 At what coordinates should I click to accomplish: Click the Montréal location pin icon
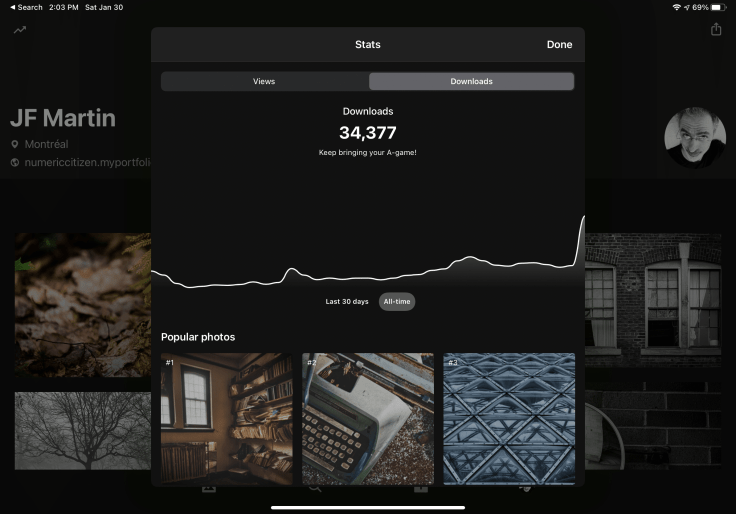[x=15, y=144]
